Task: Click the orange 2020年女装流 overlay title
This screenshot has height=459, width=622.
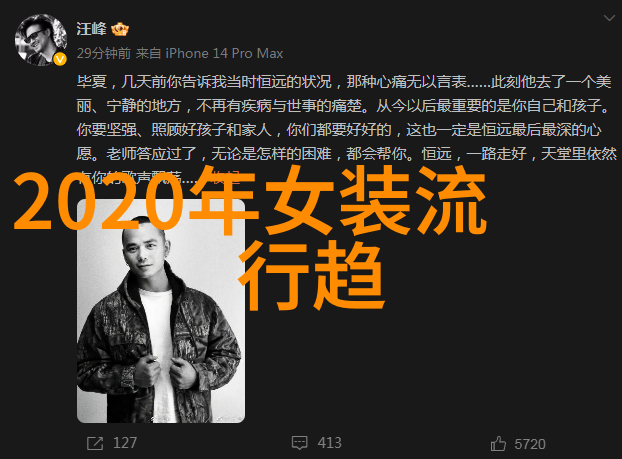Action: [250, 200]
